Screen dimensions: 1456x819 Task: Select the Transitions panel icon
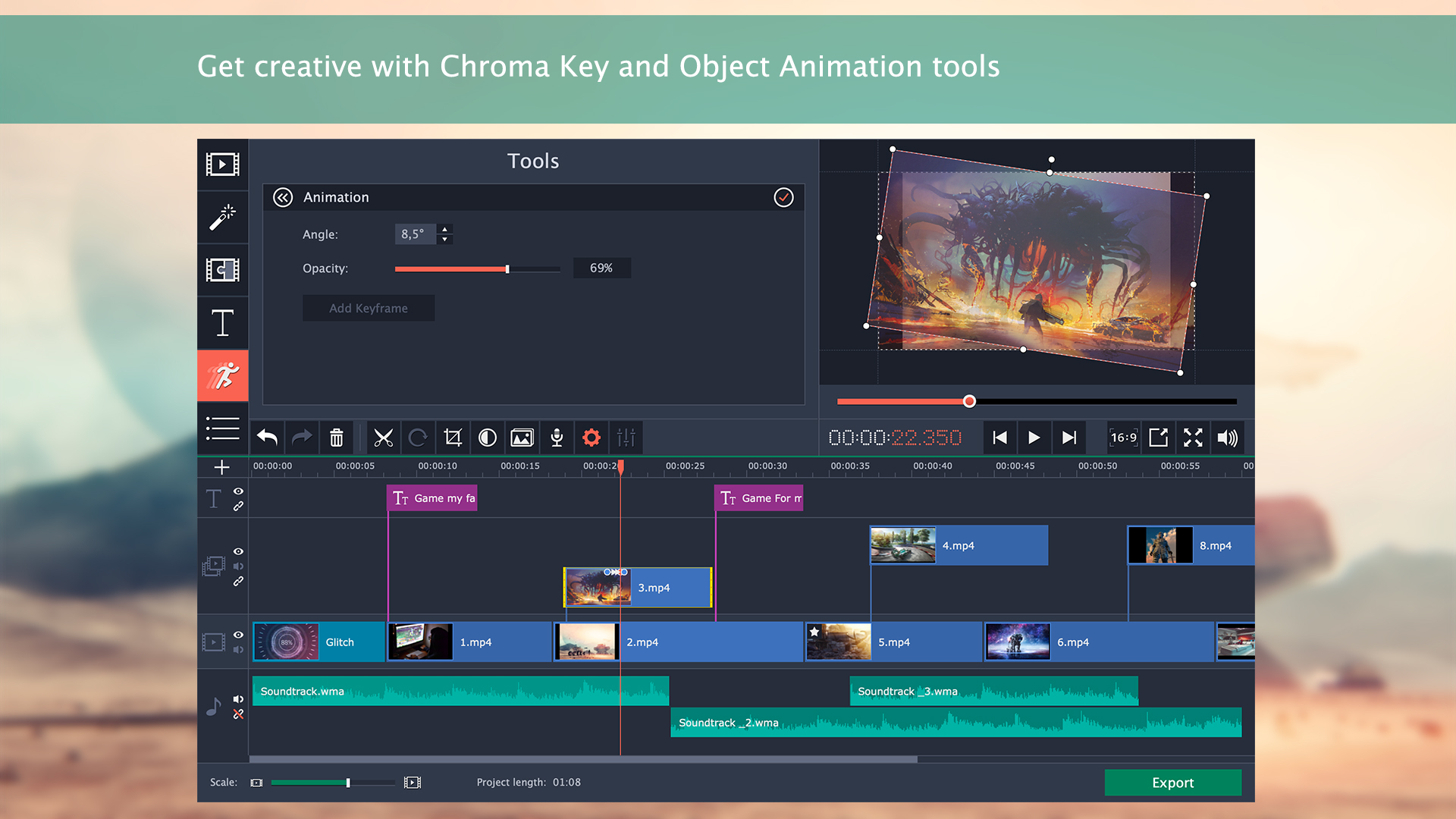(x=222, y=270)
